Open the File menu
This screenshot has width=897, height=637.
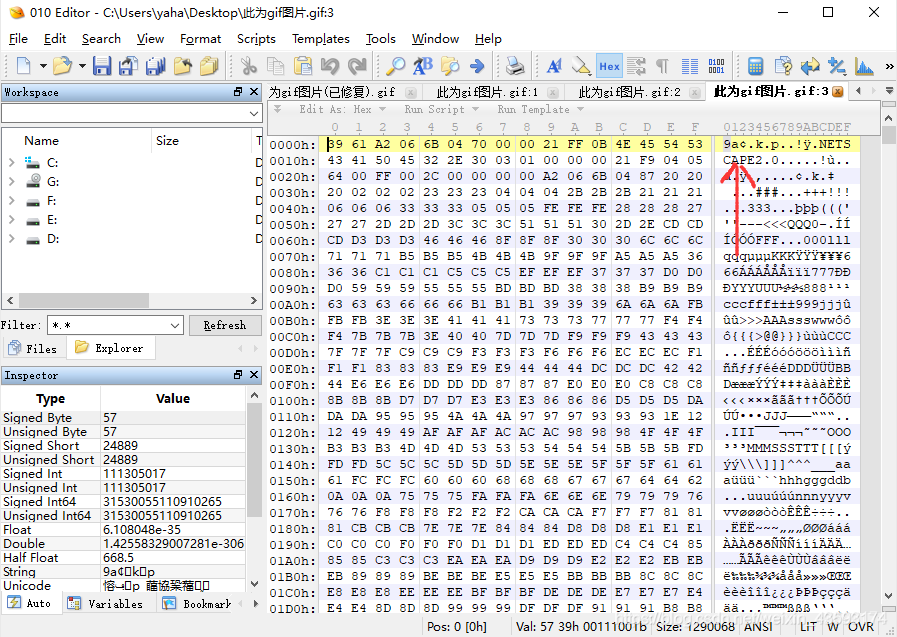tap(18, 39)
